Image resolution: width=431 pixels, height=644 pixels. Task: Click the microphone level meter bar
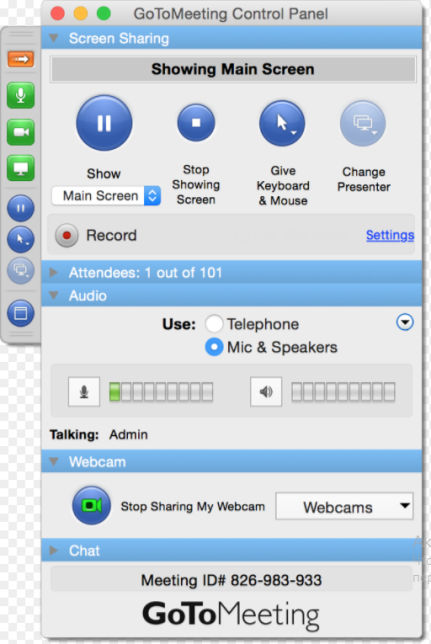[161, 392]
